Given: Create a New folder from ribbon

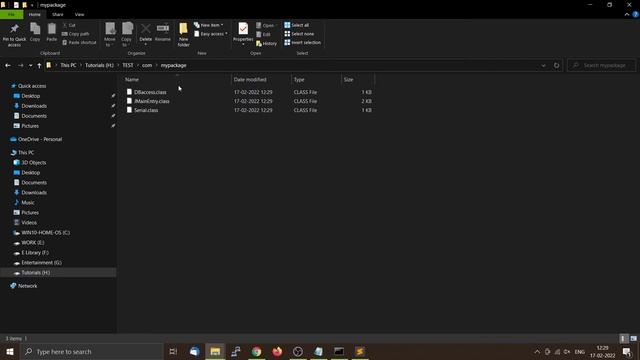Looking at the screenshot, I should (183, 35).
